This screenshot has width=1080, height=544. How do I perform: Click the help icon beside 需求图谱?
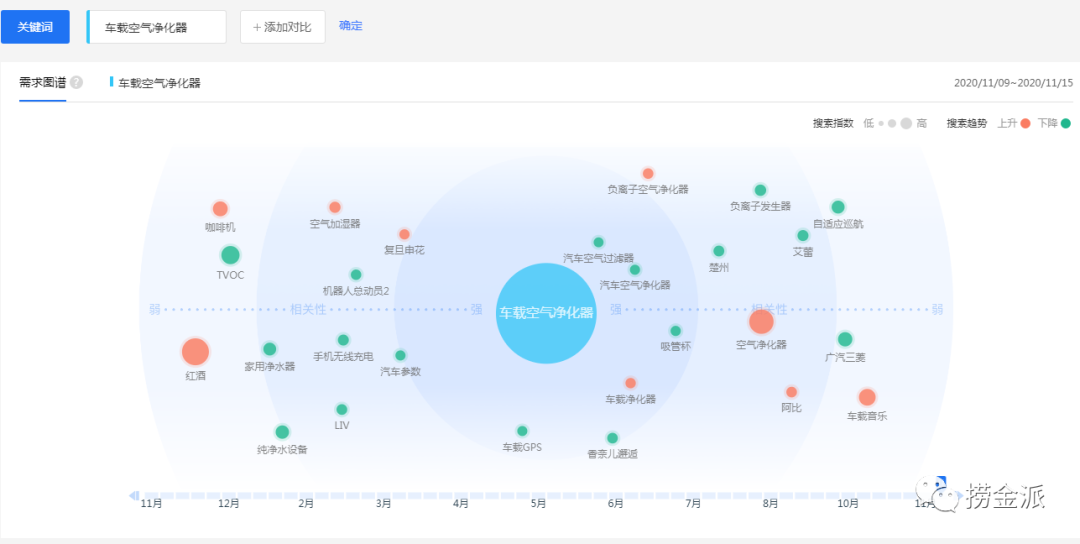[77, 83]
